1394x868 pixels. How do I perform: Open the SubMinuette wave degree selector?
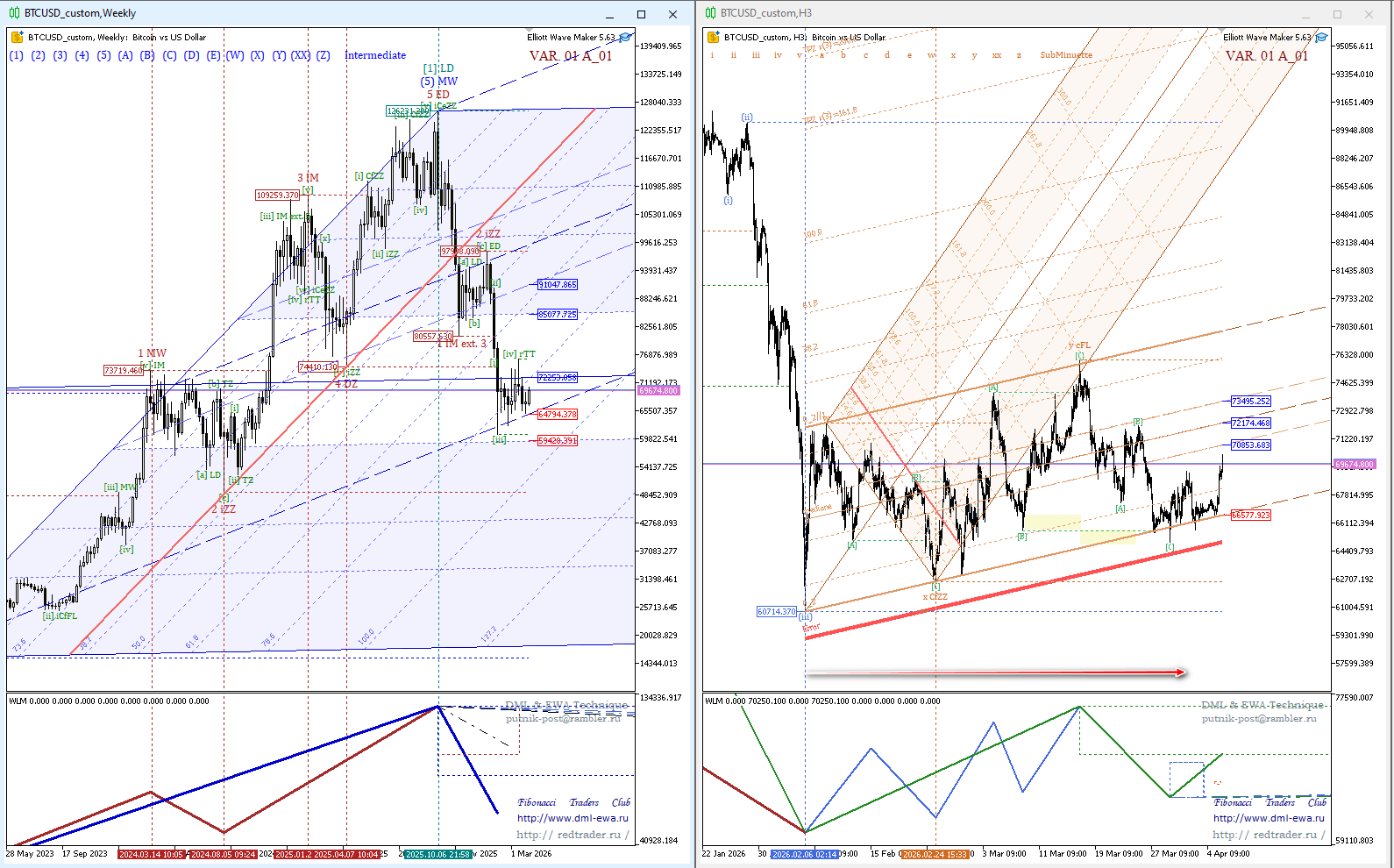click(1066, 55)
